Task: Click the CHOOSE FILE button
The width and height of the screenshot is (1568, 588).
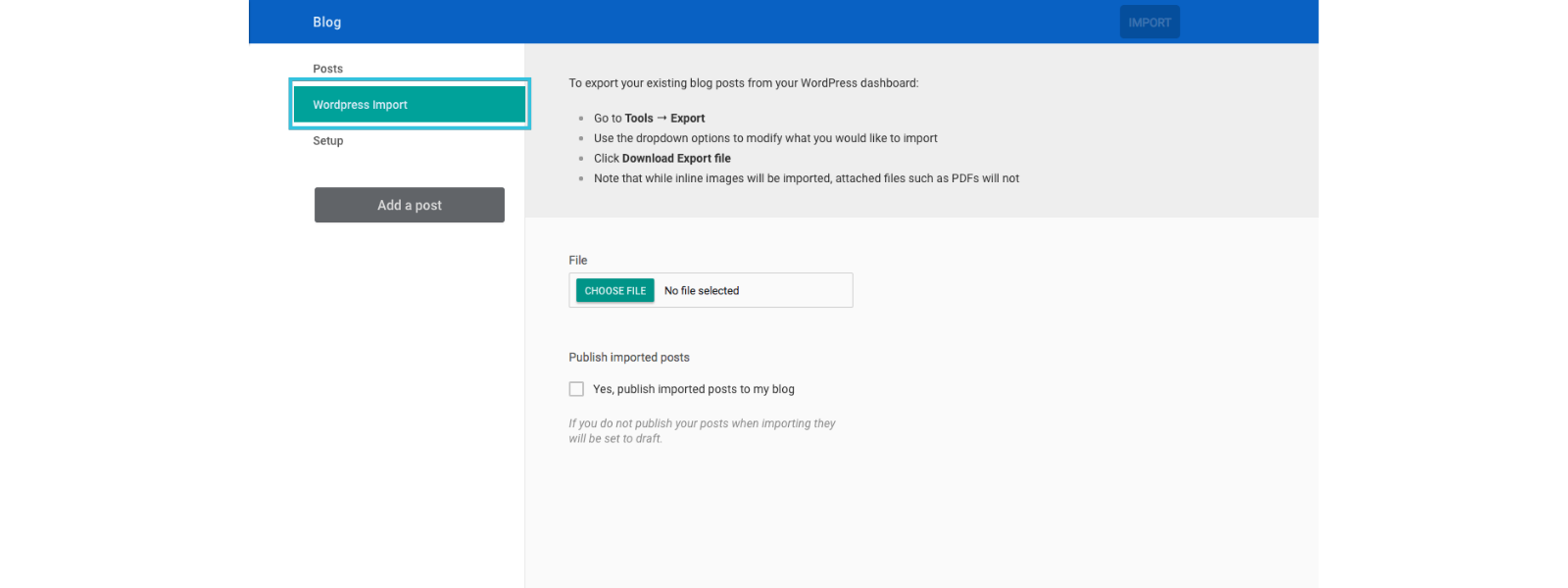Action: pyautogui.click(x=614, y=291)
